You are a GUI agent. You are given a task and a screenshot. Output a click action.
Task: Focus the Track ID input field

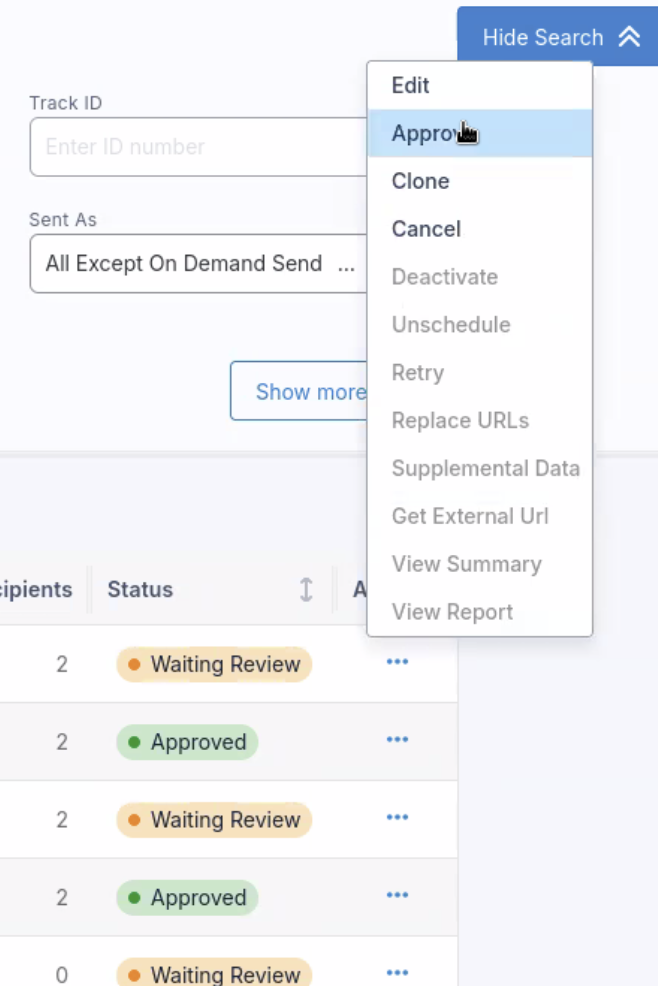coord(200,147)
